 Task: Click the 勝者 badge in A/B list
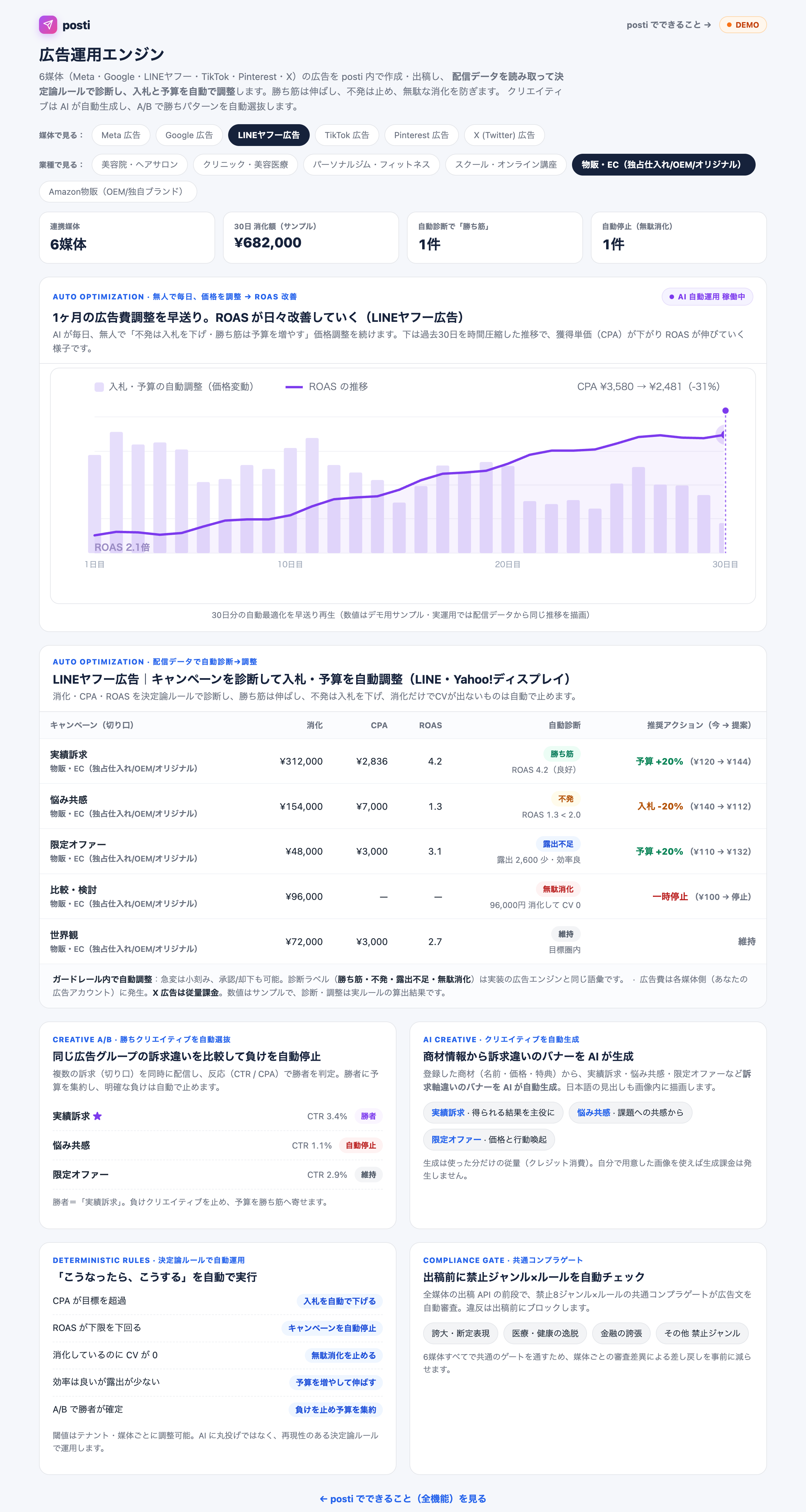[369, 1116]
